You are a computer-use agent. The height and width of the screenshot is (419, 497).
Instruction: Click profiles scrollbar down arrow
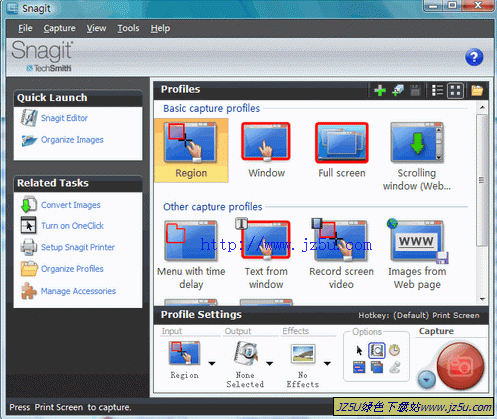tap(482, 299)
